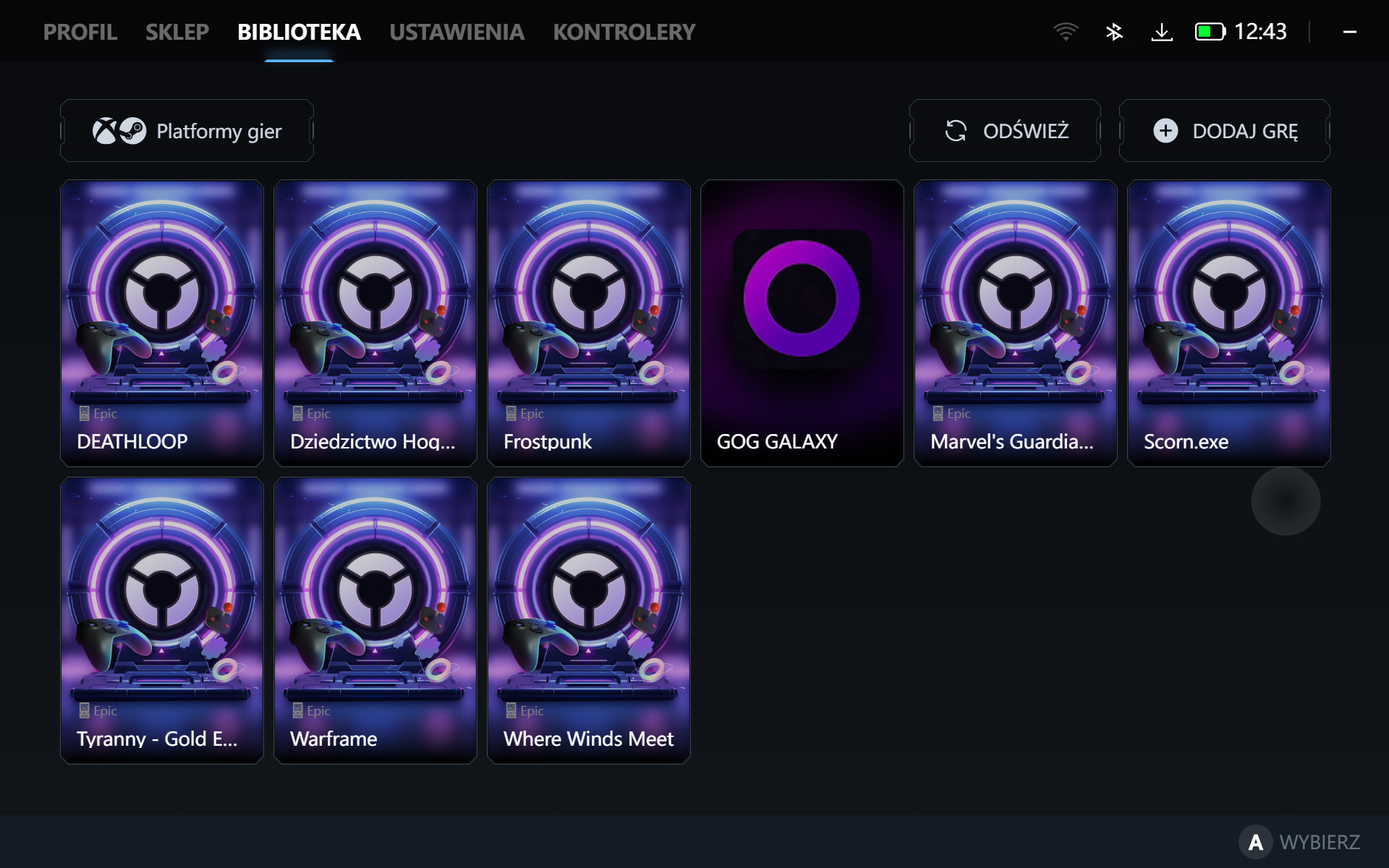Launch the Warframe game tile

(x=375, y=620)
